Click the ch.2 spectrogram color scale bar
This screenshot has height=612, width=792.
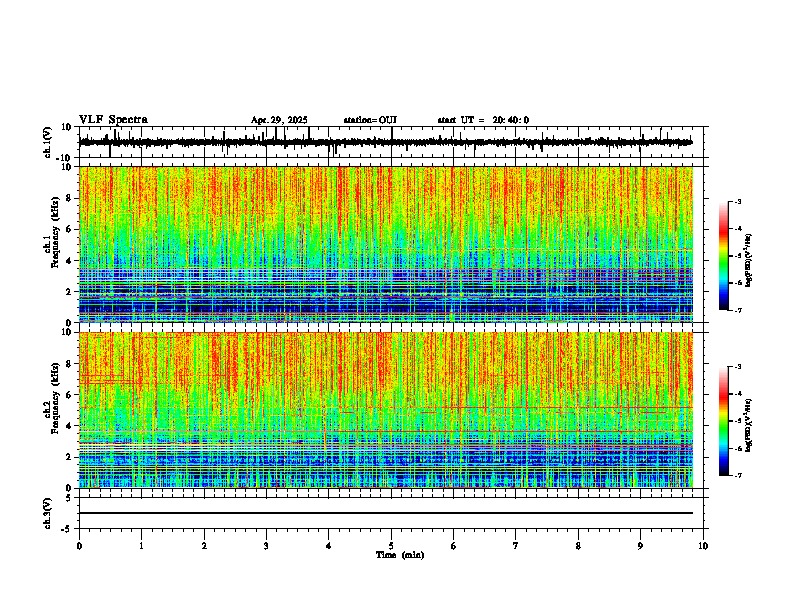coord(723,421)
